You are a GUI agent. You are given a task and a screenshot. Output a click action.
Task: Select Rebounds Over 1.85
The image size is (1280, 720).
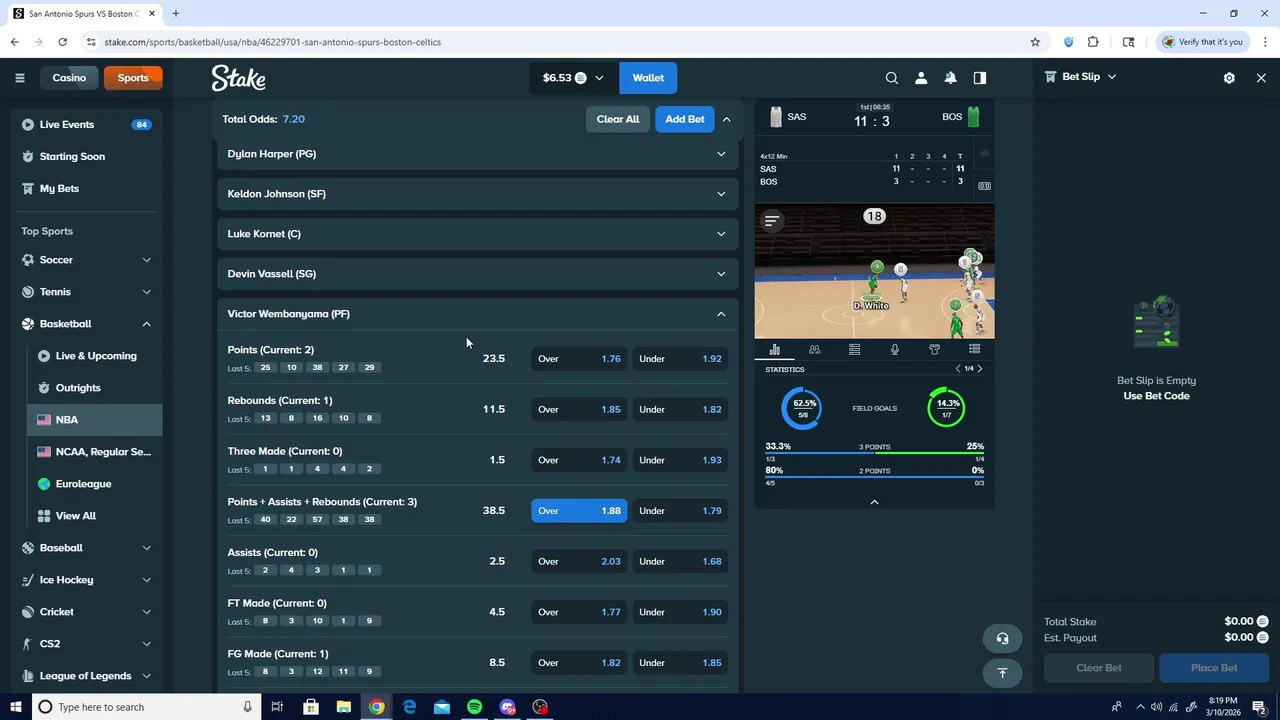(x=579, y=409)
